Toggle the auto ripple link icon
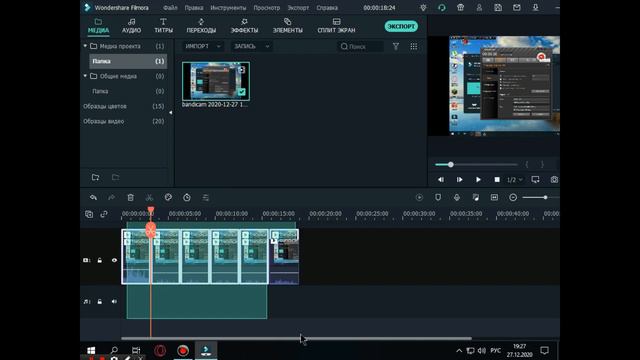The image size is (640, 360). 104,214
